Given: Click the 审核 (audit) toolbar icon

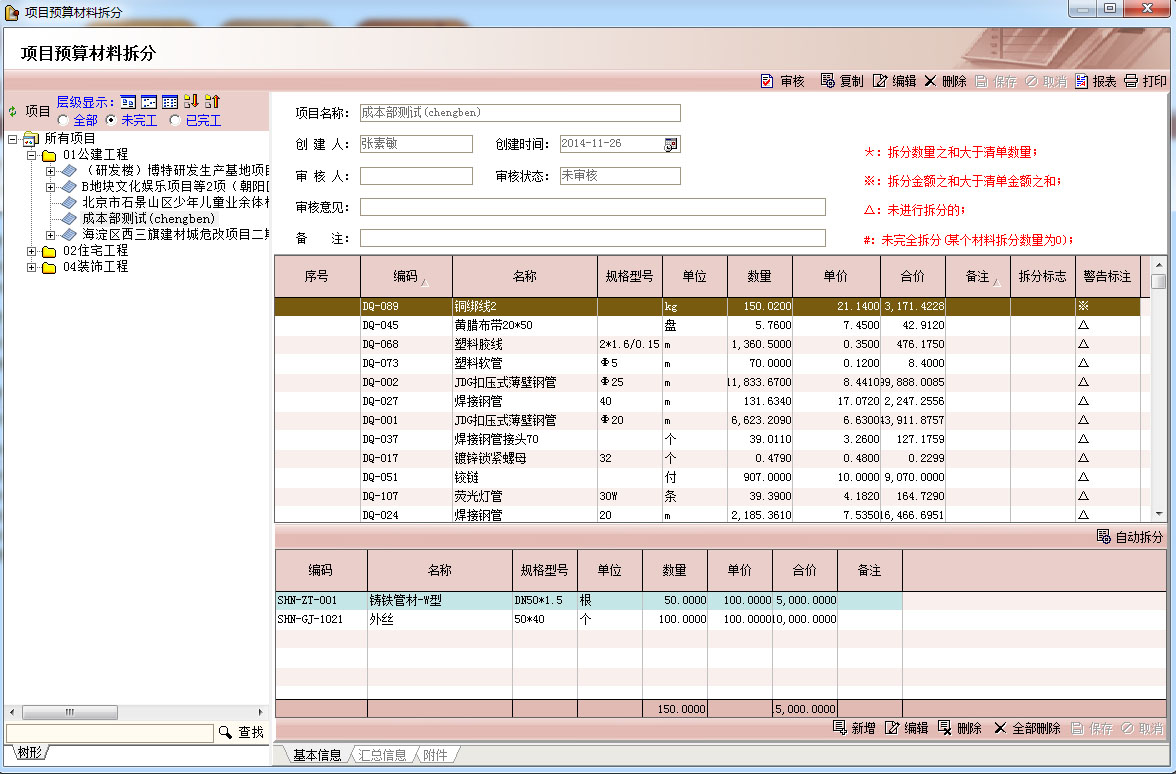Looking at the screenshot, I should pyautogui.click(x=768, y=81).
